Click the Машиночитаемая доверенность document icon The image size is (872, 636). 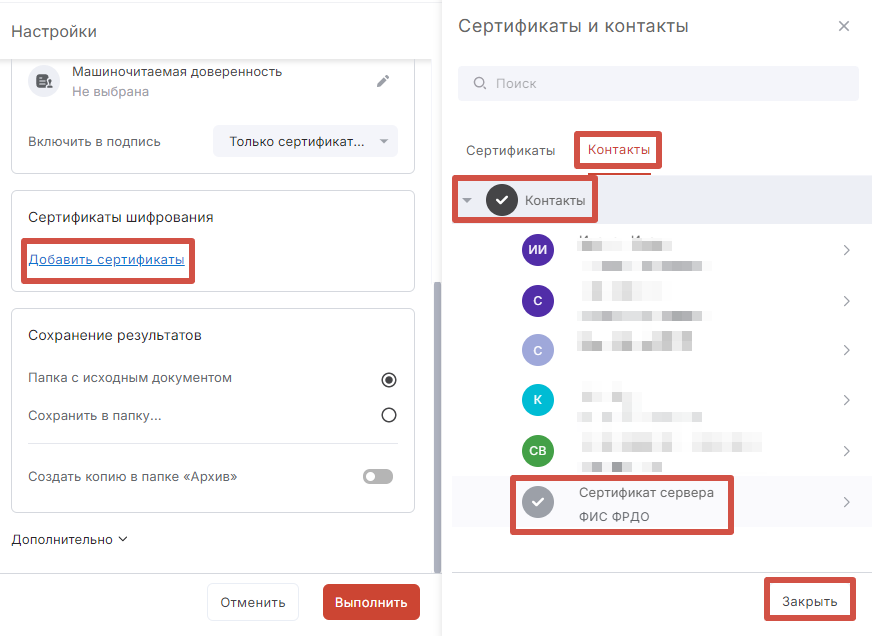click(x=44, y=81)
